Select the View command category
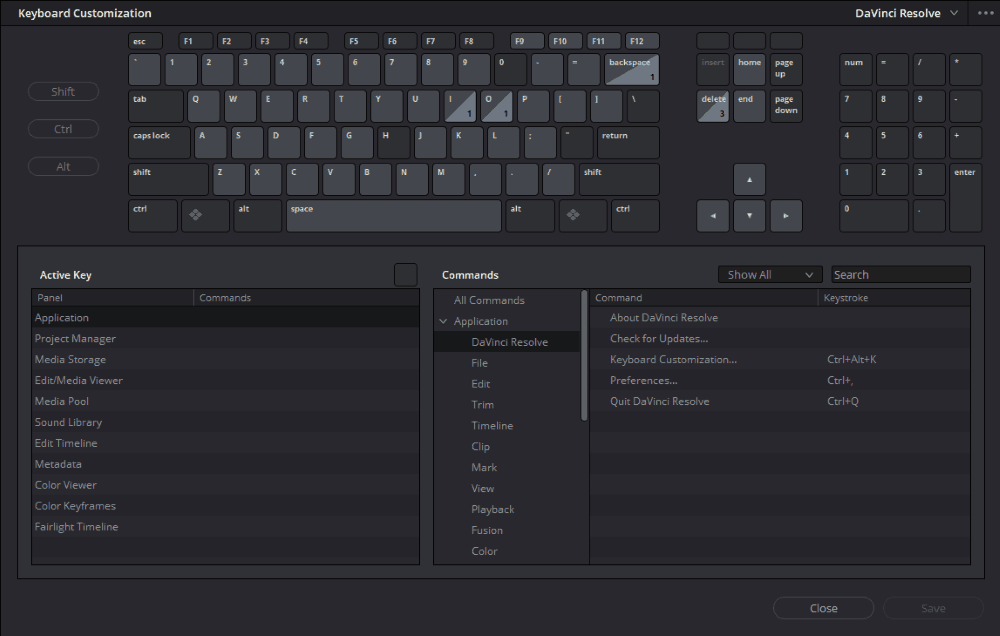Screen dimensions: 1000x636 [483, 489]
